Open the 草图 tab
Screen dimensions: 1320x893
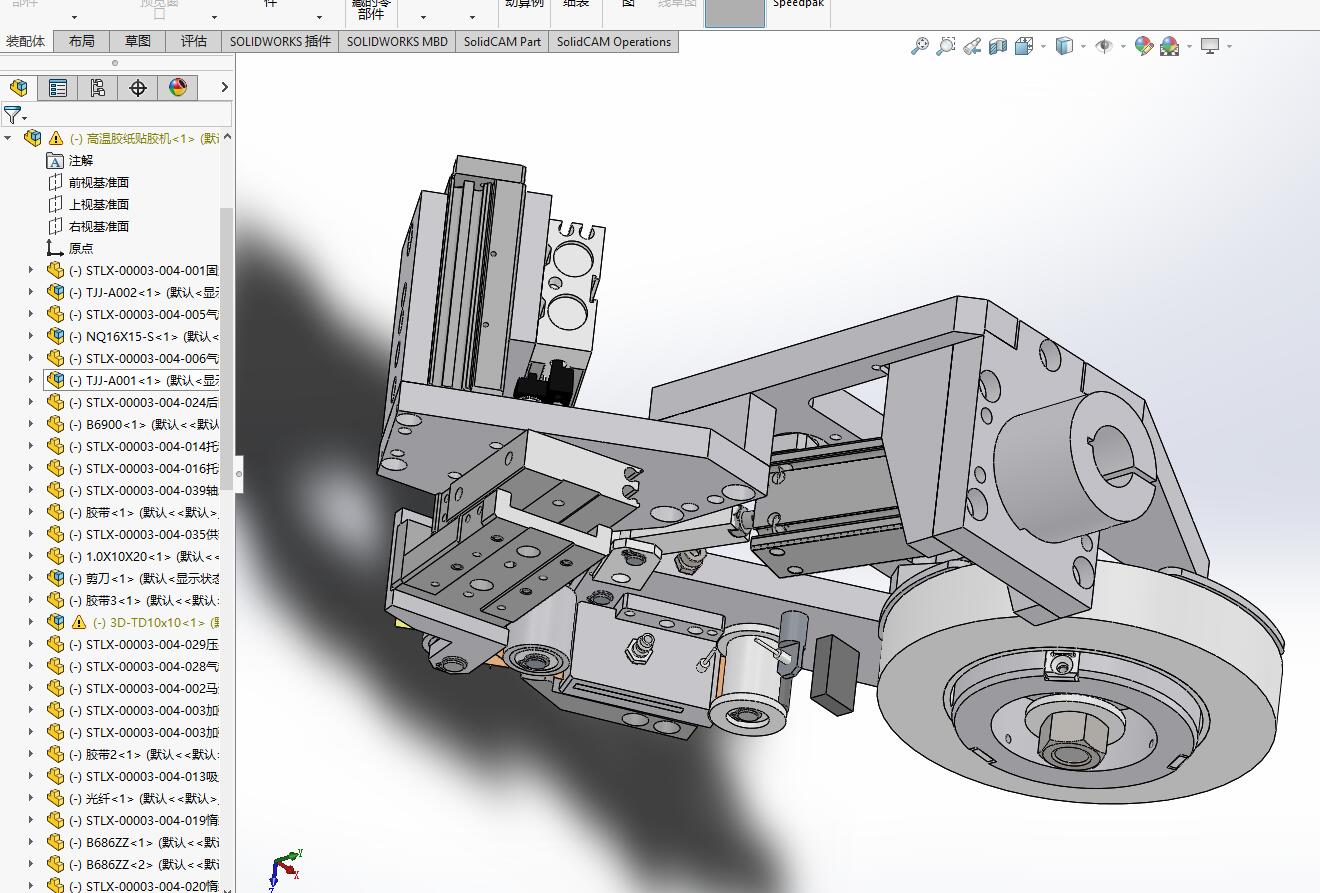tap(138, 42)
